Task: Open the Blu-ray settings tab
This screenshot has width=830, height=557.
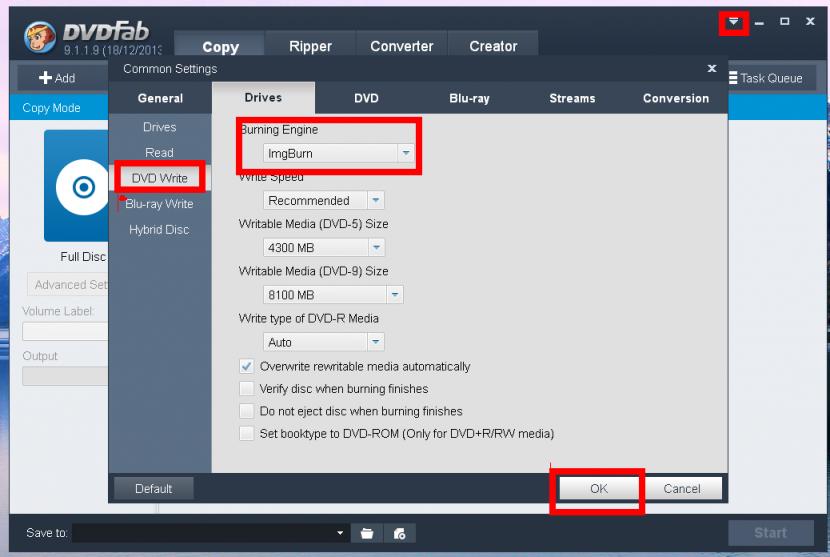Action: point(469,98)
